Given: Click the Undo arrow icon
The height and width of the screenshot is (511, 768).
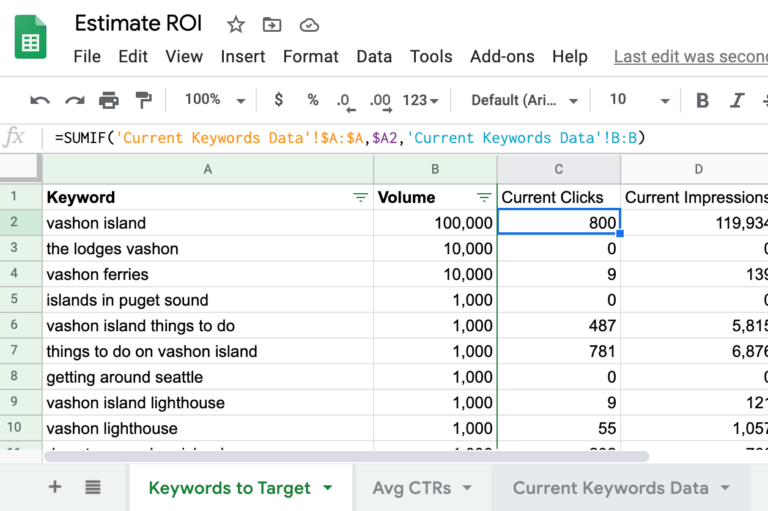Looking at the screenshot, I should coord(40,100).
